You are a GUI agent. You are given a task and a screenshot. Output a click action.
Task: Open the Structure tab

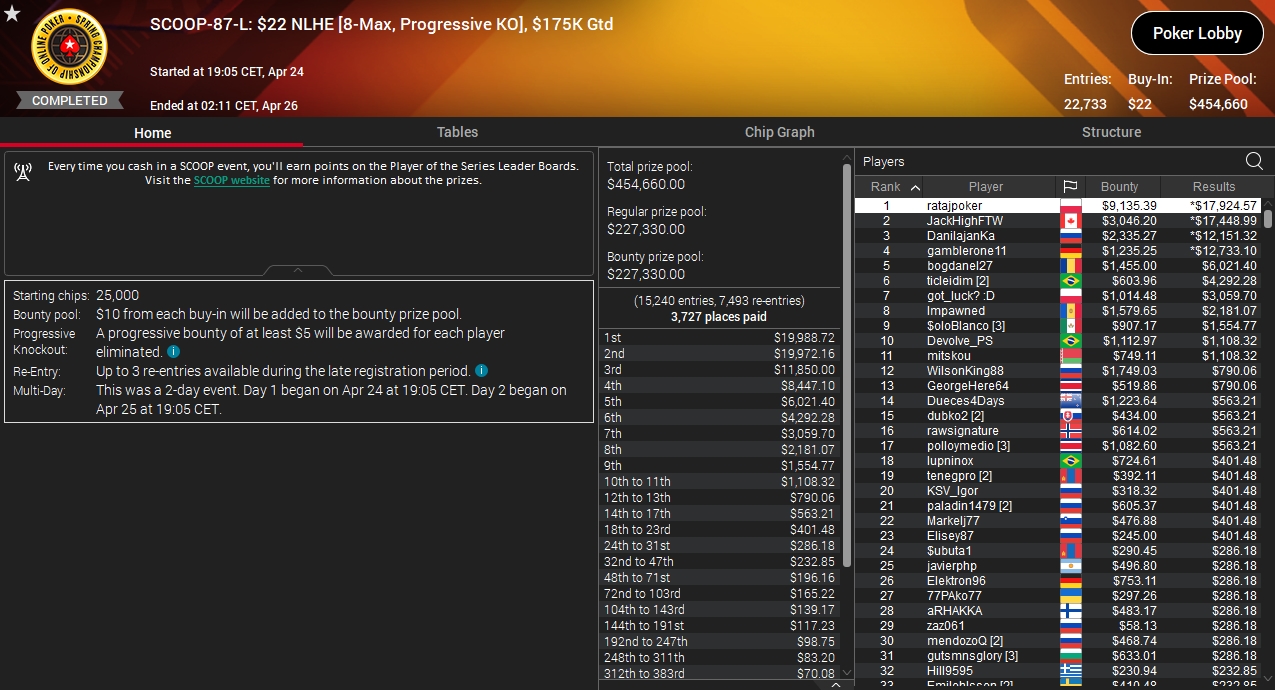[x=1111, y=132]
